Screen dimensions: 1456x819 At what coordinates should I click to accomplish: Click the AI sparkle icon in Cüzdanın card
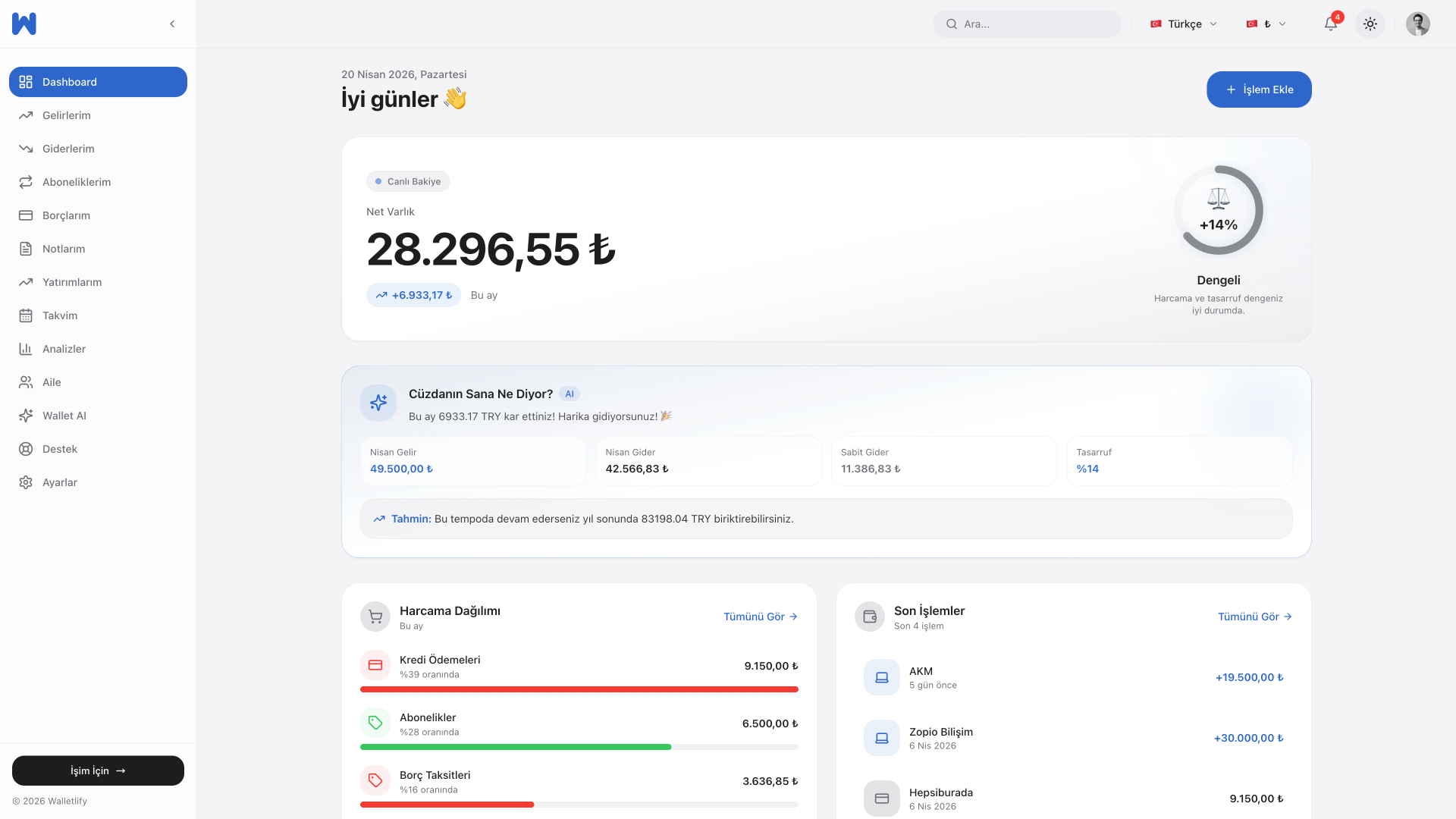378,403
